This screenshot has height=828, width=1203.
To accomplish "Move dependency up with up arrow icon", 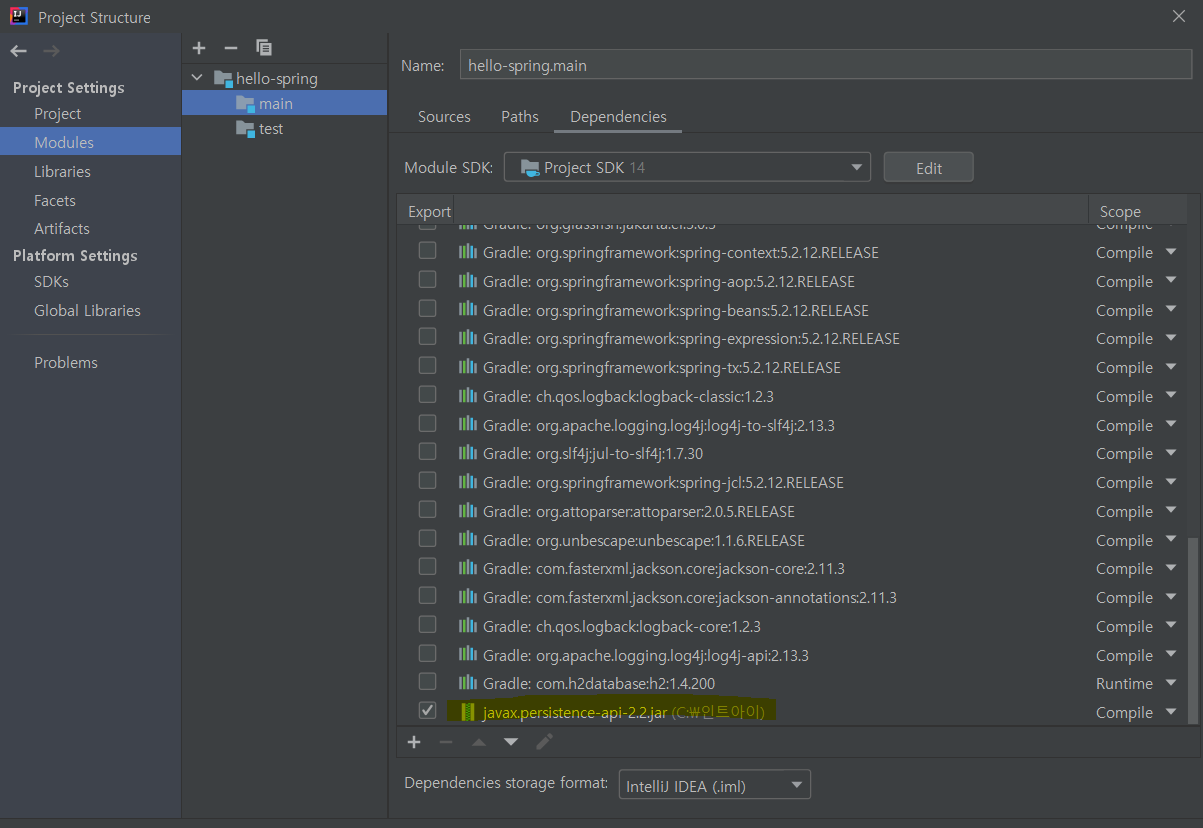I will tap(479, 742).
